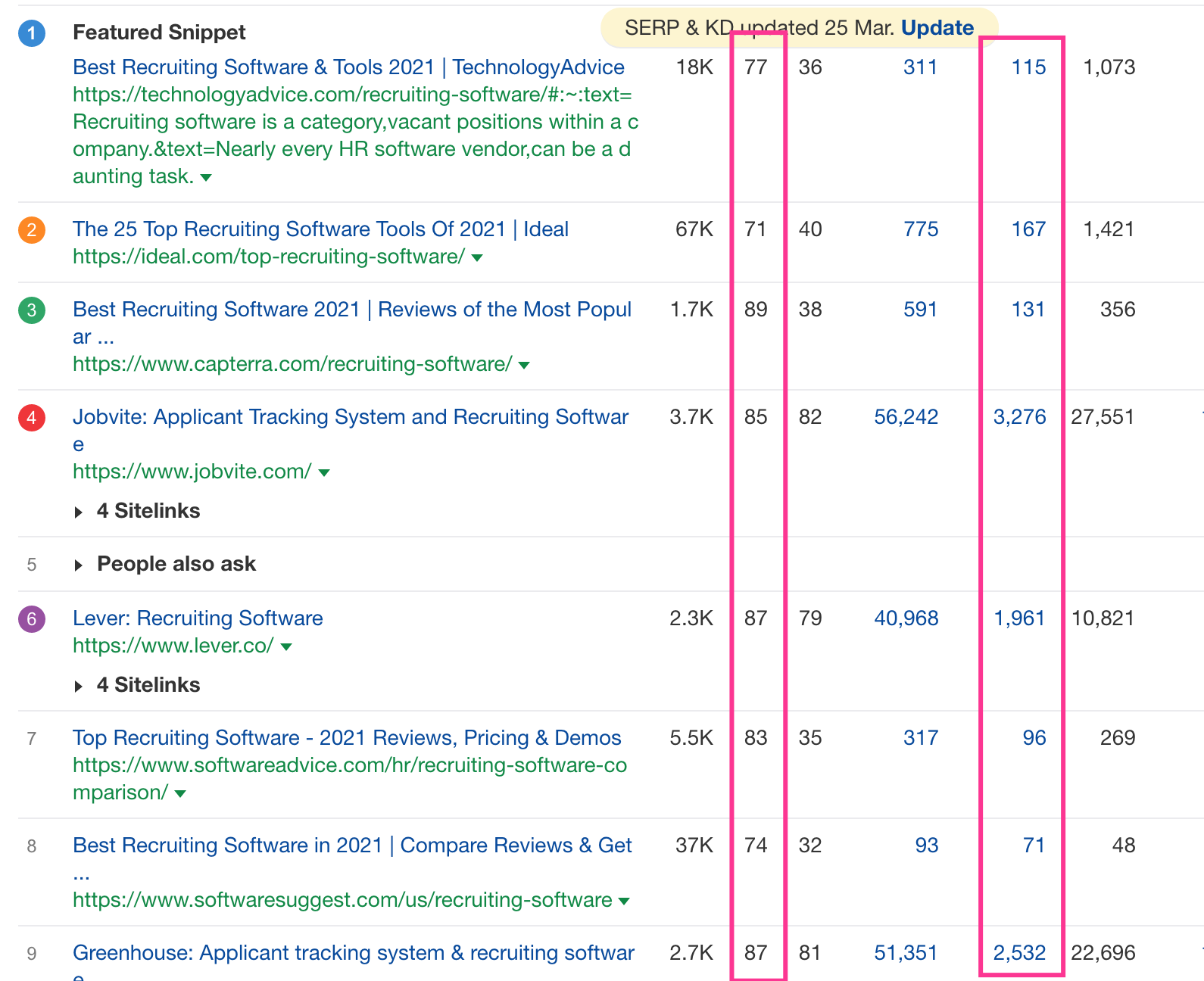The width and height of the screenshot is (1204, 981).
Task: Open the TechnologyAdvice Best Recruiting Software result title
Action: coord(348,67)
